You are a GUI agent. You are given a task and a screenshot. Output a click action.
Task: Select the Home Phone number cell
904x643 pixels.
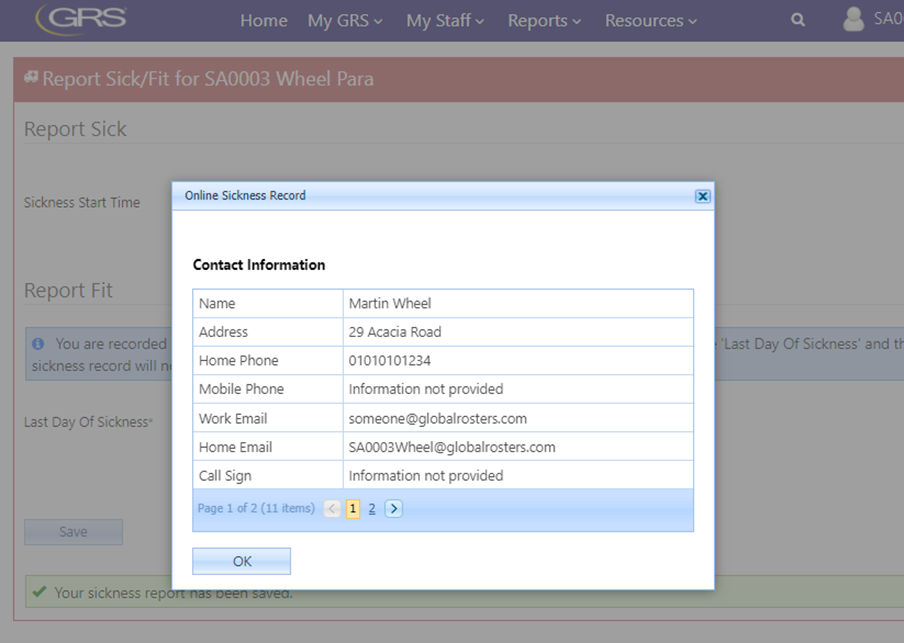click(x=518, y=360)
